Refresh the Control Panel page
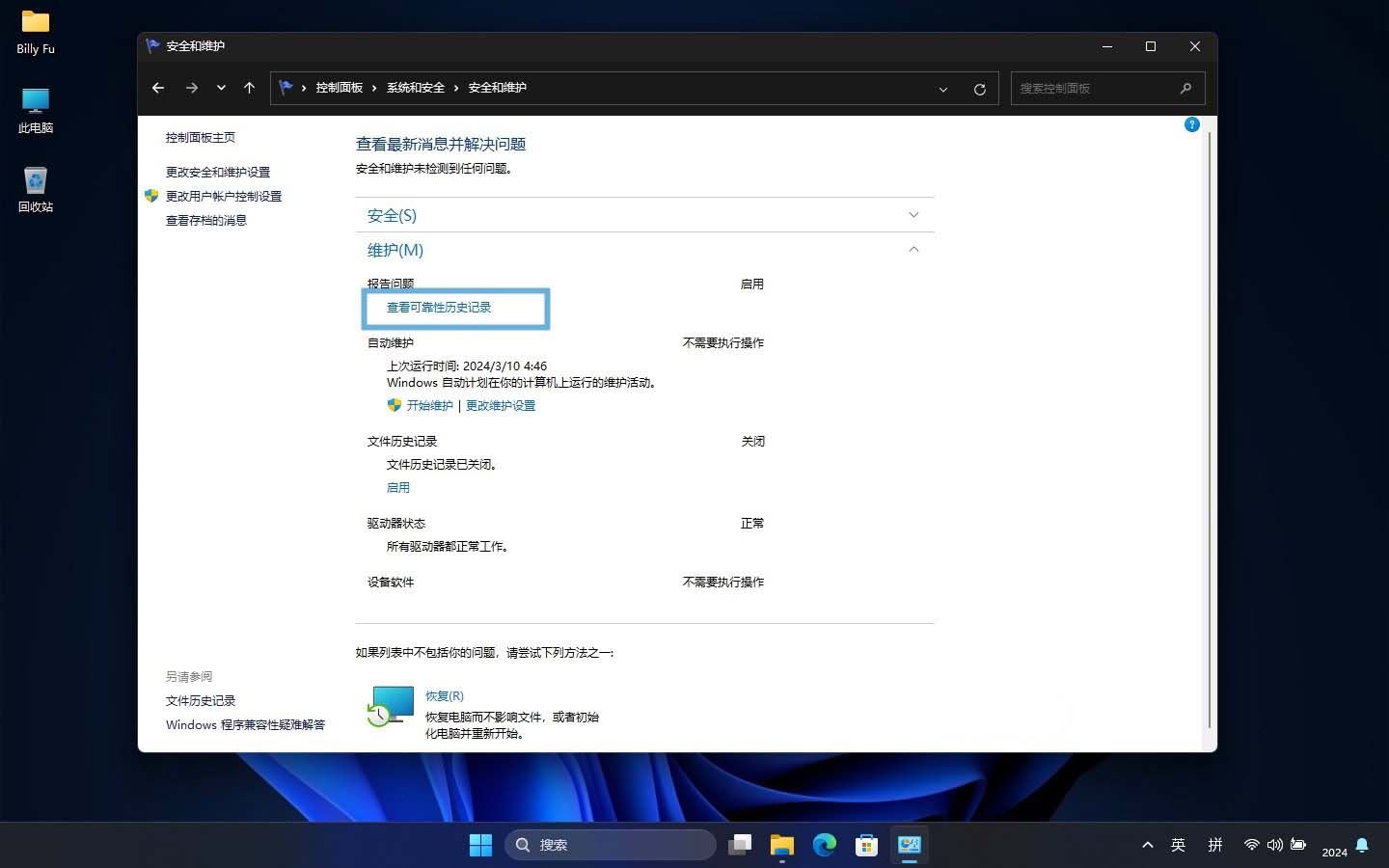Screen dimensions: 1389x868 click(979, 88)
